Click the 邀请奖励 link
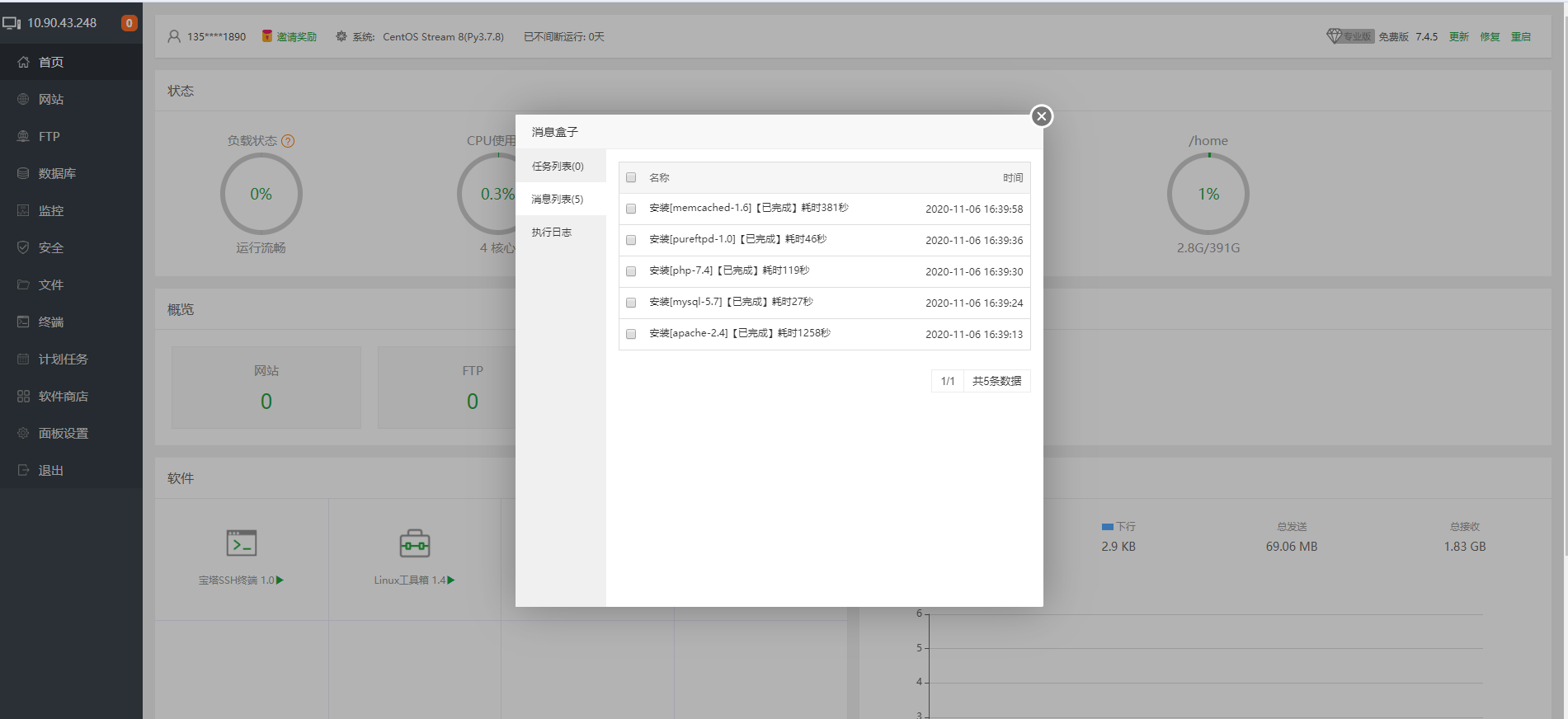This screenshot has width=1568, height=719. (296, 36)
